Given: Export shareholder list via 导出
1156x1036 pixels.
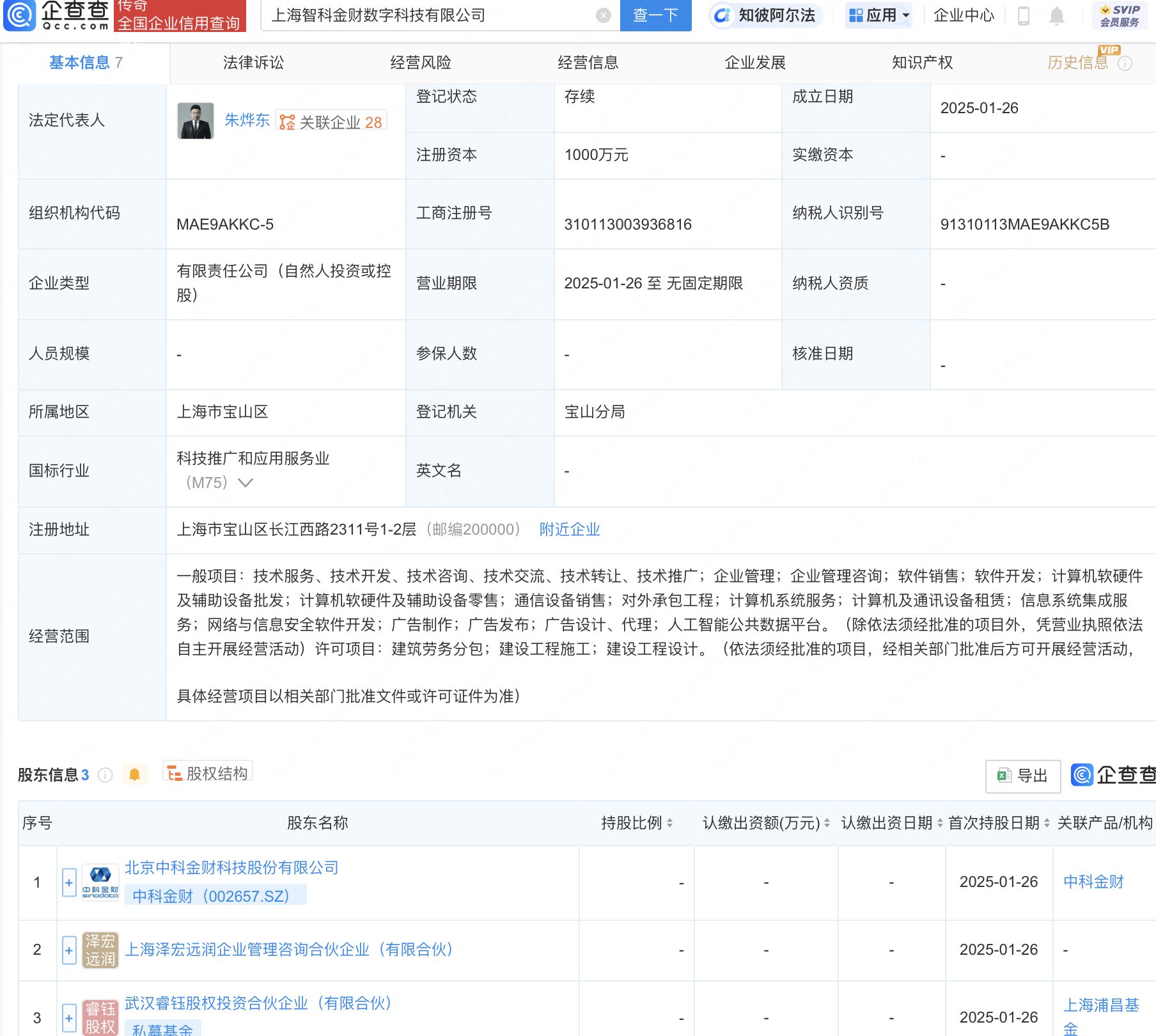Looking at the screenshot, I should [1023, 776].
